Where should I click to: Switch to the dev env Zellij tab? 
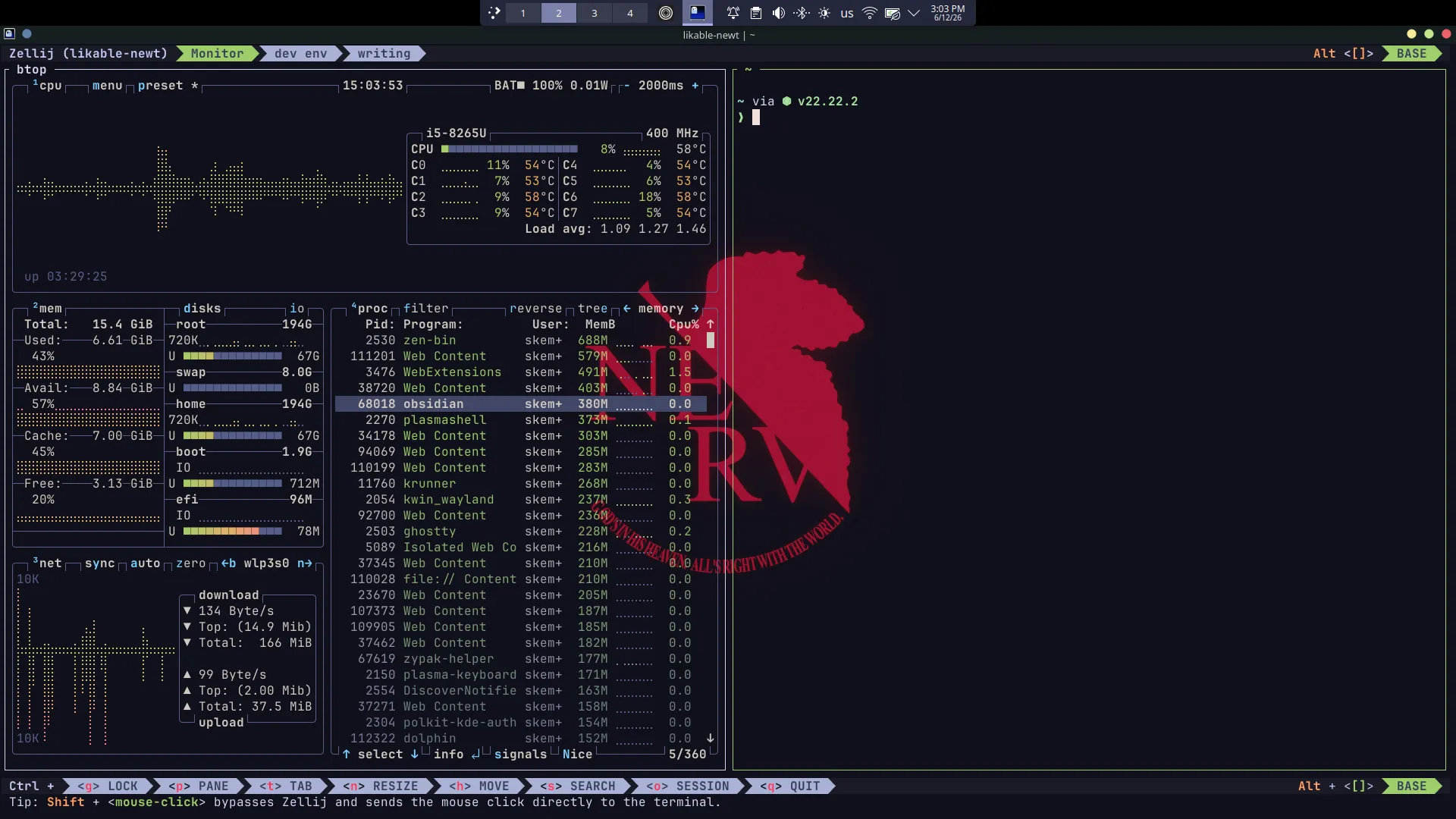click(x=301, y=53)
